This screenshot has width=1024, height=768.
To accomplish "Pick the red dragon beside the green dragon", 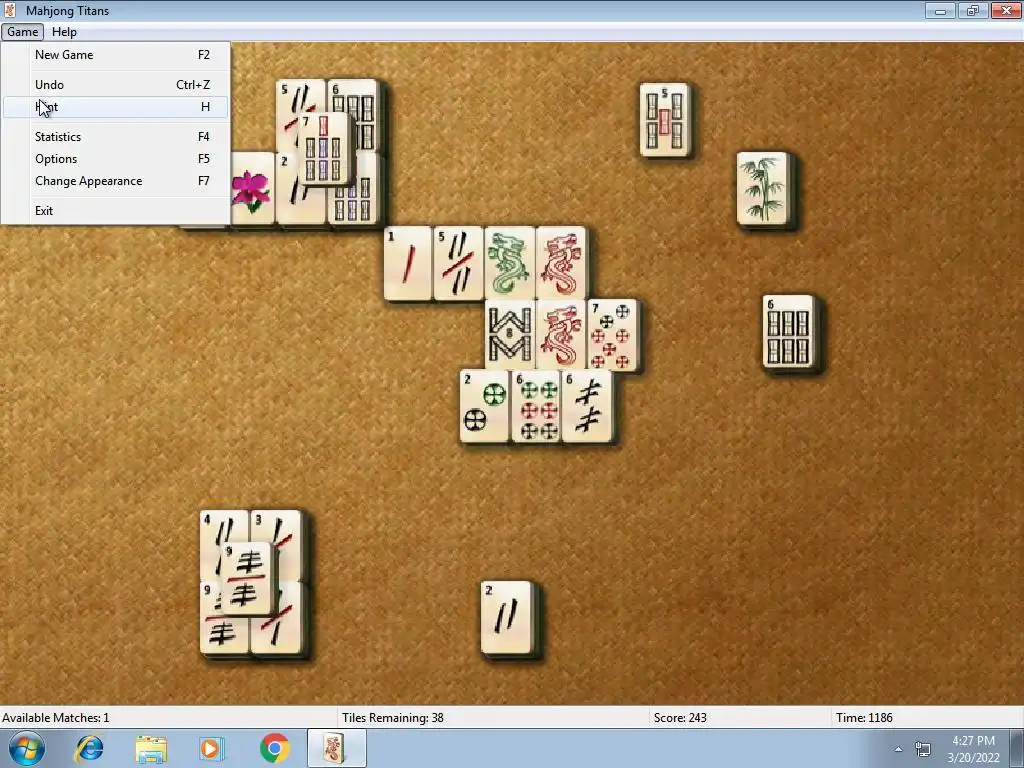I will click(x=561, y=263).
